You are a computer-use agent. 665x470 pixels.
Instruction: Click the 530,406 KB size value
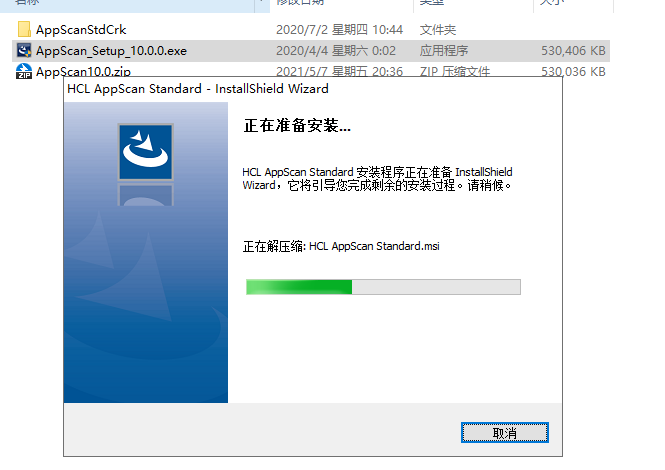[573, 51]
